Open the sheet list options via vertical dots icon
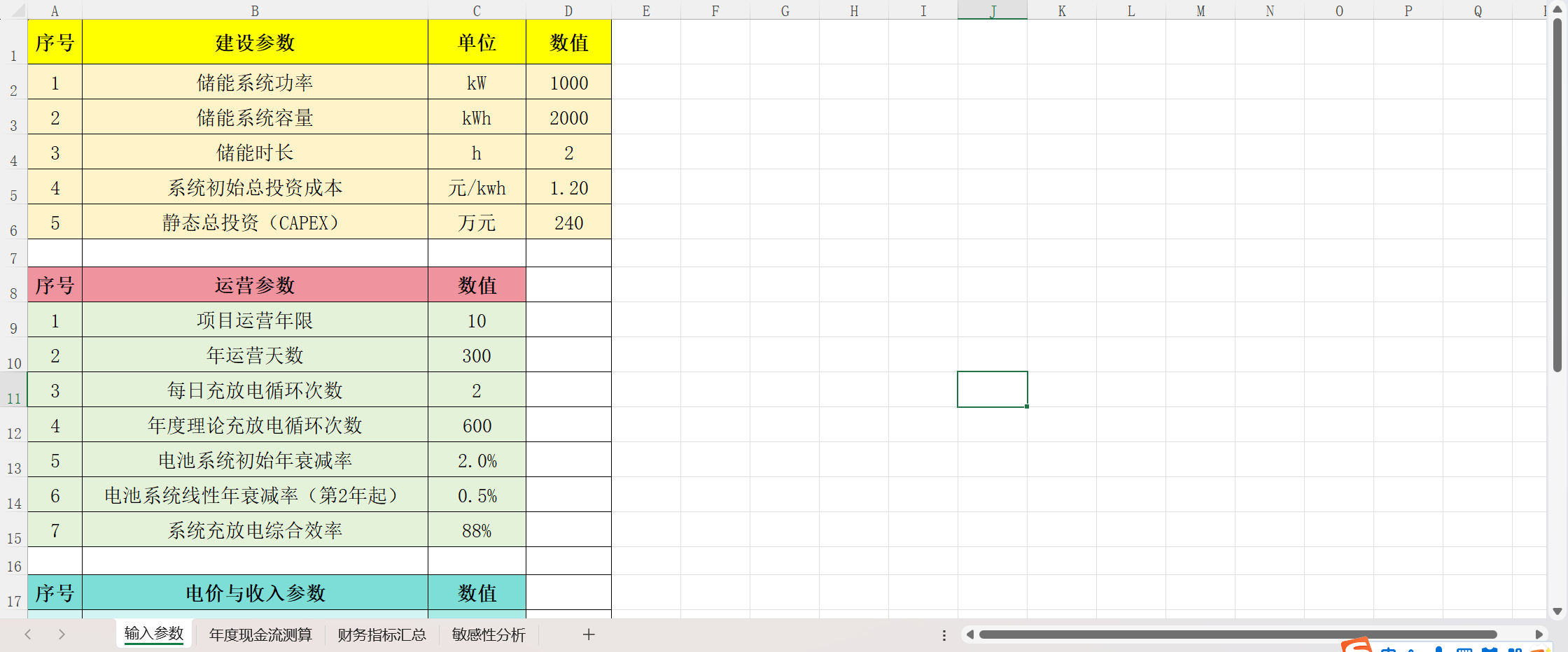Screen dimensions: 1568x652 coord(945,635)
